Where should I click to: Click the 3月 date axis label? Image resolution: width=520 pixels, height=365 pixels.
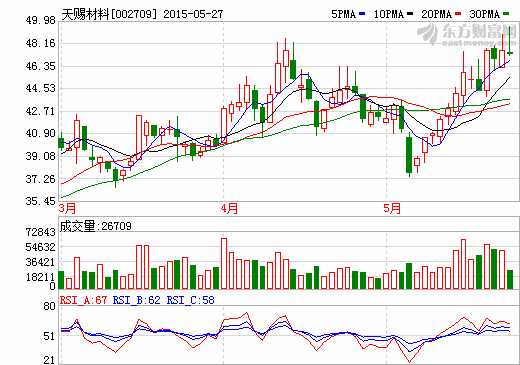(x=67, y=208)
